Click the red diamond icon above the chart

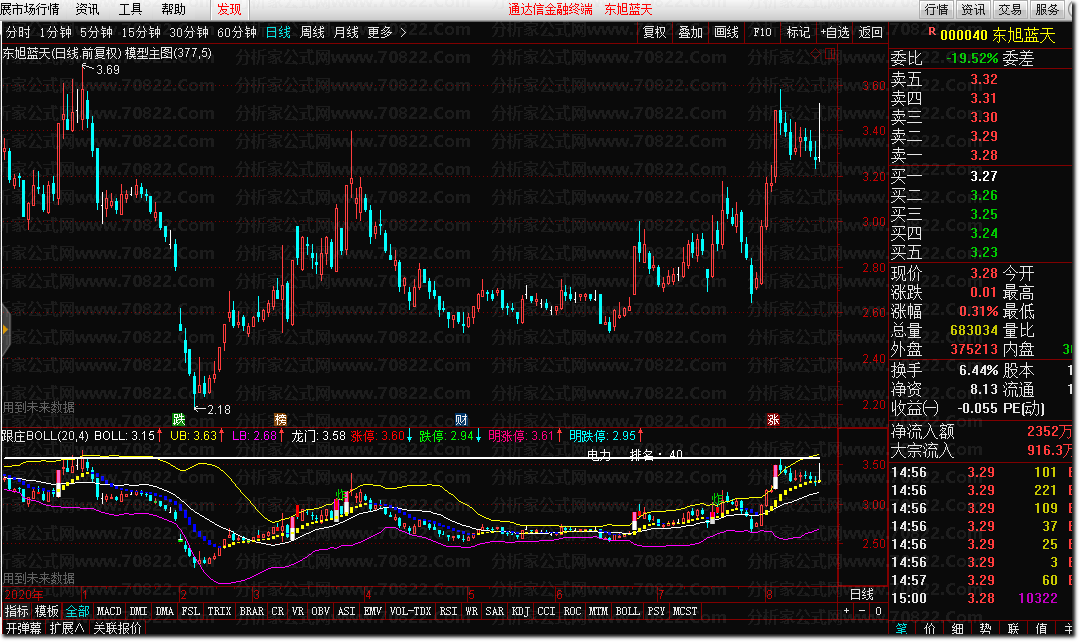816,53
